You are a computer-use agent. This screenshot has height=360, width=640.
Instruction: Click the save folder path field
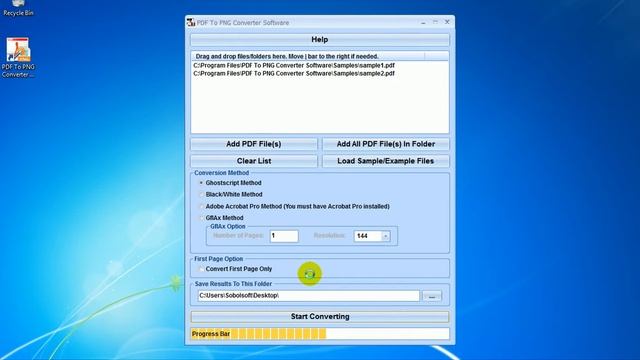(x=309, y=296)
